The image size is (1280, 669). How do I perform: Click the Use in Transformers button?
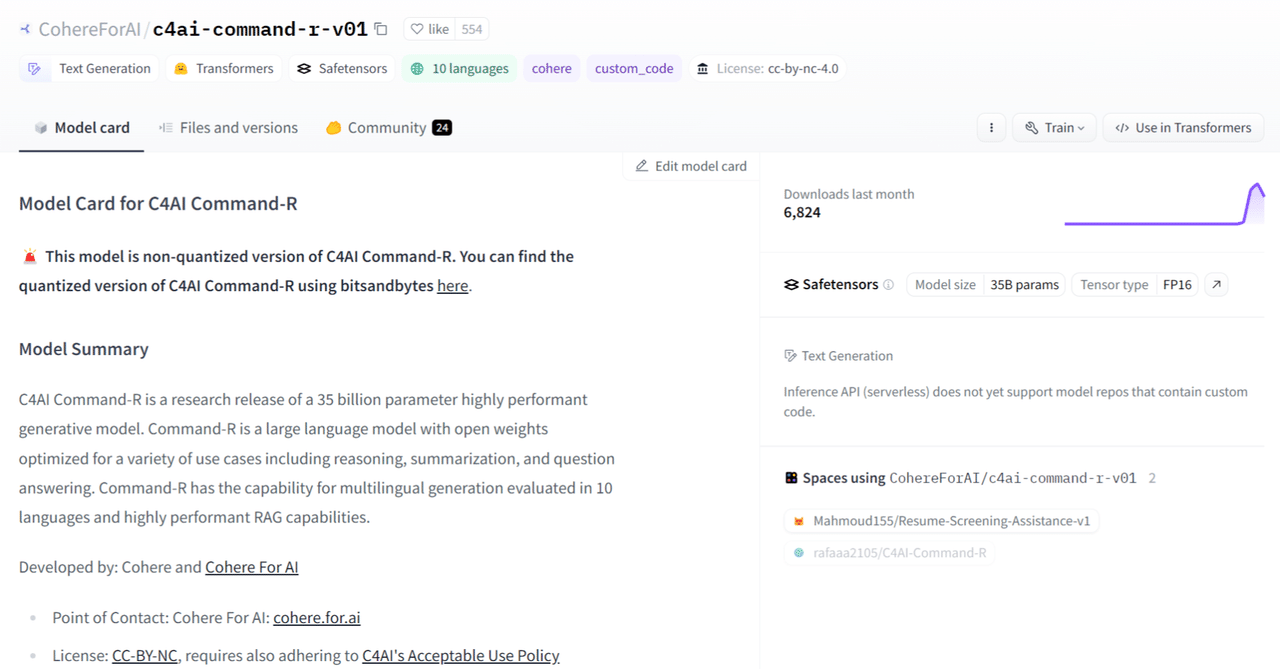[x=1183, y=128]
